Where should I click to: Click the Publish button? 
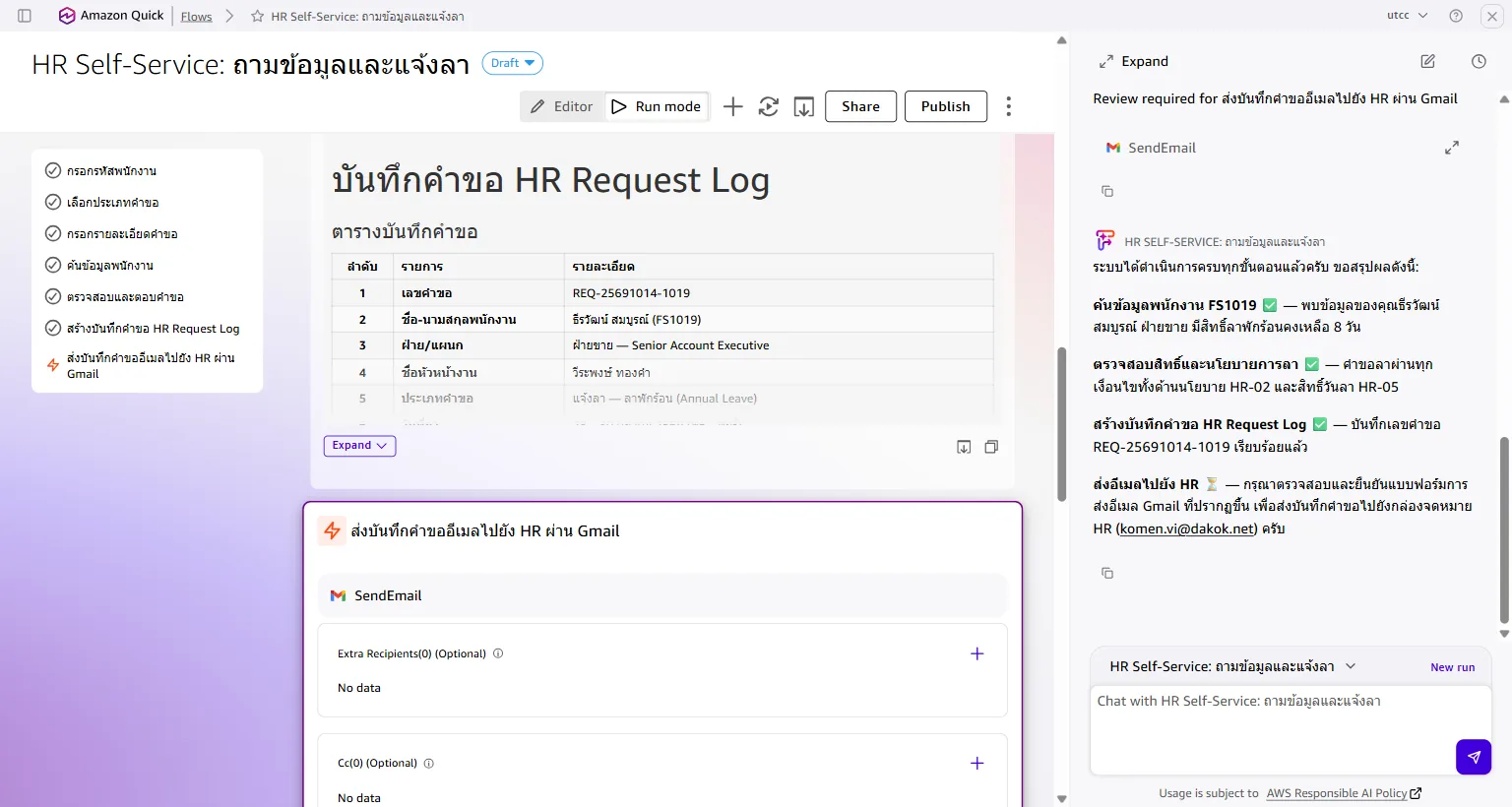[946, 106]
